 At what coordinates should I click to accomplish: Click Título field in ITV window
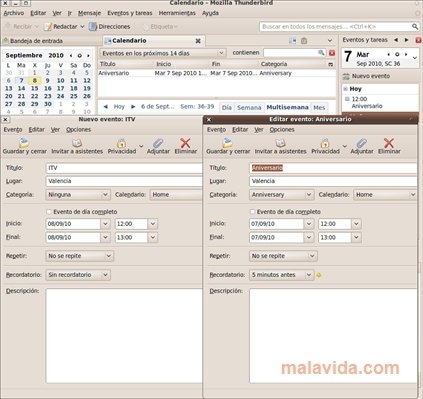124,168
